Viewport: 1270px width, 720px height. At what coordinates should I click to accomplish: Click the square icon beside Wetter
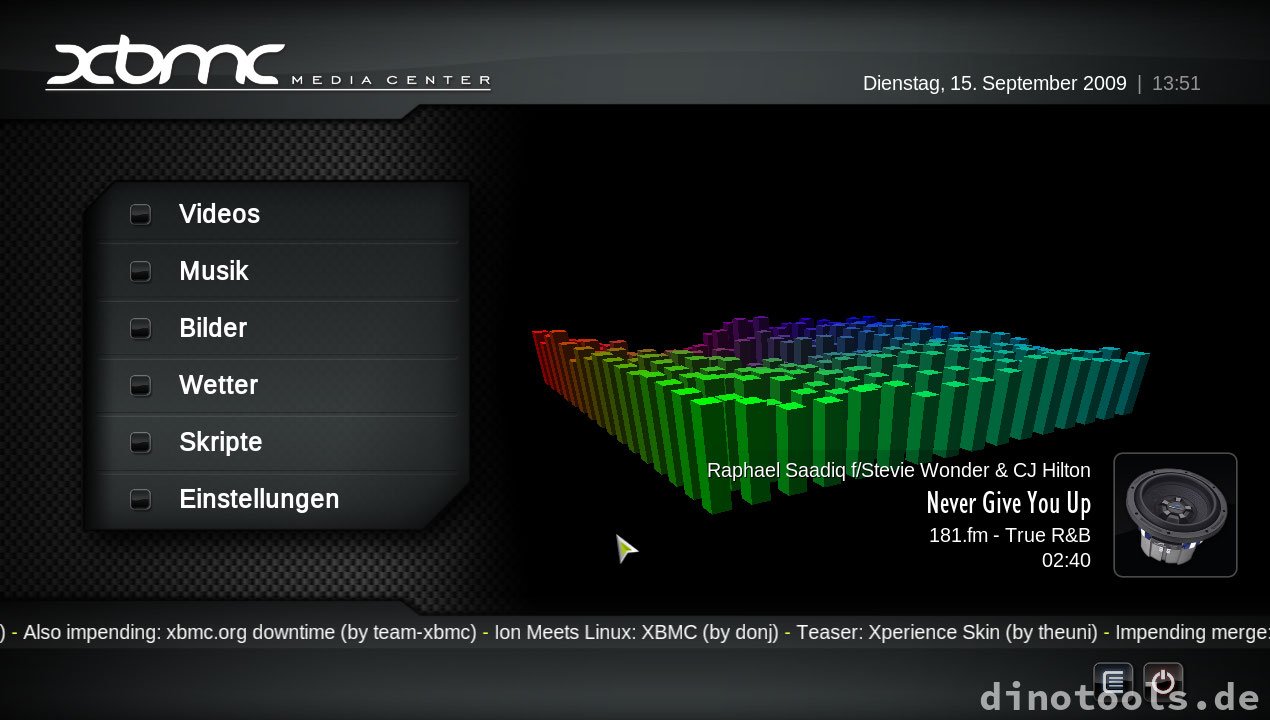tap(140, 385)
